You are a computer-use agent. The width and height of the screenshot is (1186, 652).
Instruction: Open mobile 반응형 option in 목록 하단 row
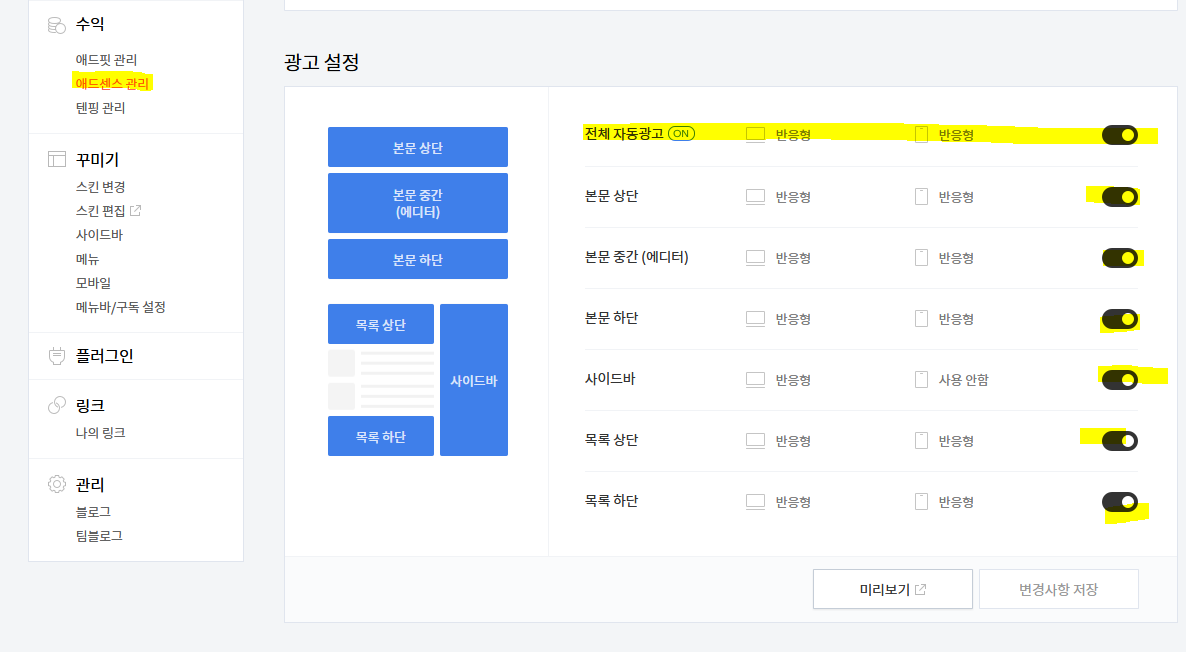point(956,502)
